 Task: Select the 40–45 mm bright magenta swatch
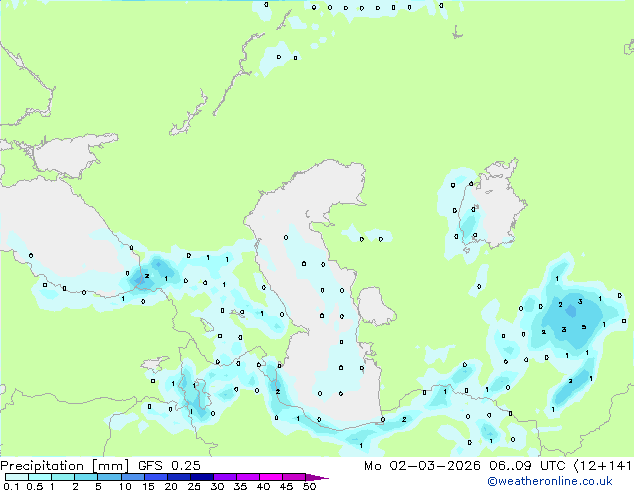(271, 477)
